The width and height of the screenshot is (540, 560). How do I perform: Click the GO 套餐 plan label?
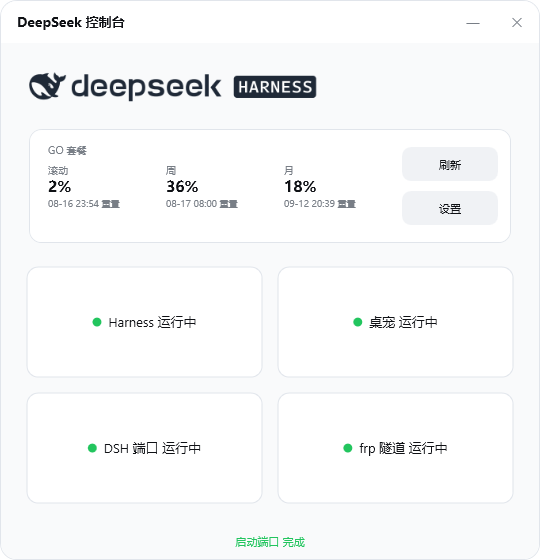67,150
